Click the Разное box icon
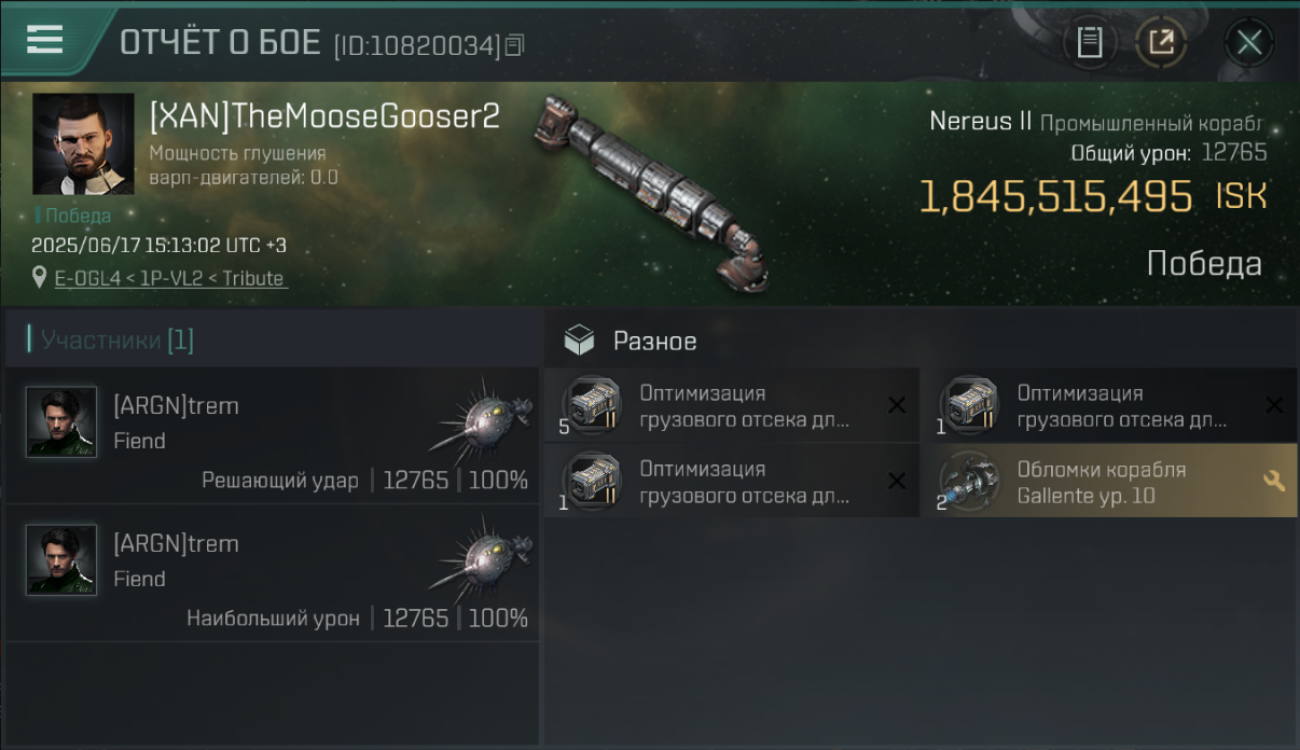 tap(579, 341)
